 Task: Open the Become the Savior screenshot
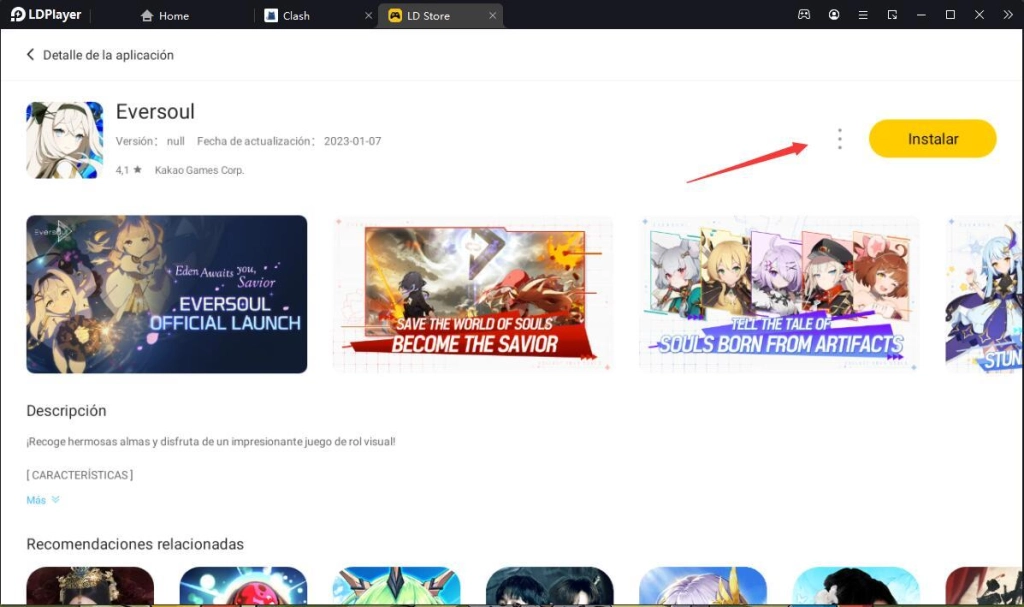pyautogui.click(x=473, y=294)
